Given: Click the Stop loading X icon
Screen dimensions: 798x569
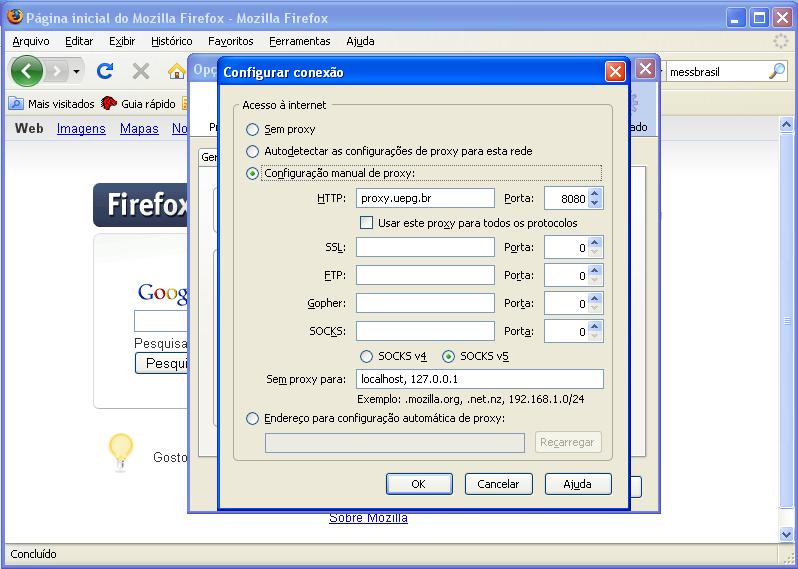Looking at the screenshot, I should click(x=140, y=72).
